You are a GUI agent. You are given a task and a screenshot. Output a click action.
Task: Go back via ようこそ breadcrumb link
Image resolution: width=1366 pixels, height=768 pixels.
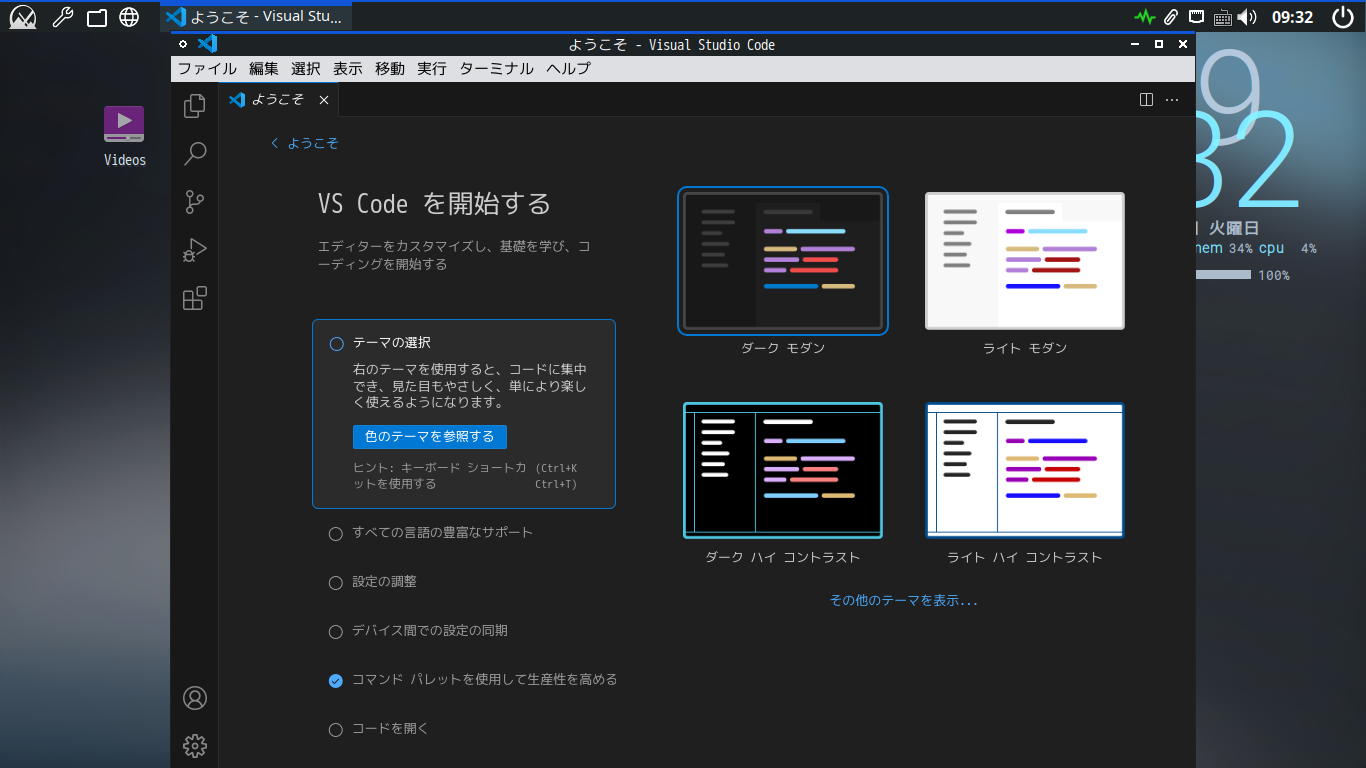[305, 143]
